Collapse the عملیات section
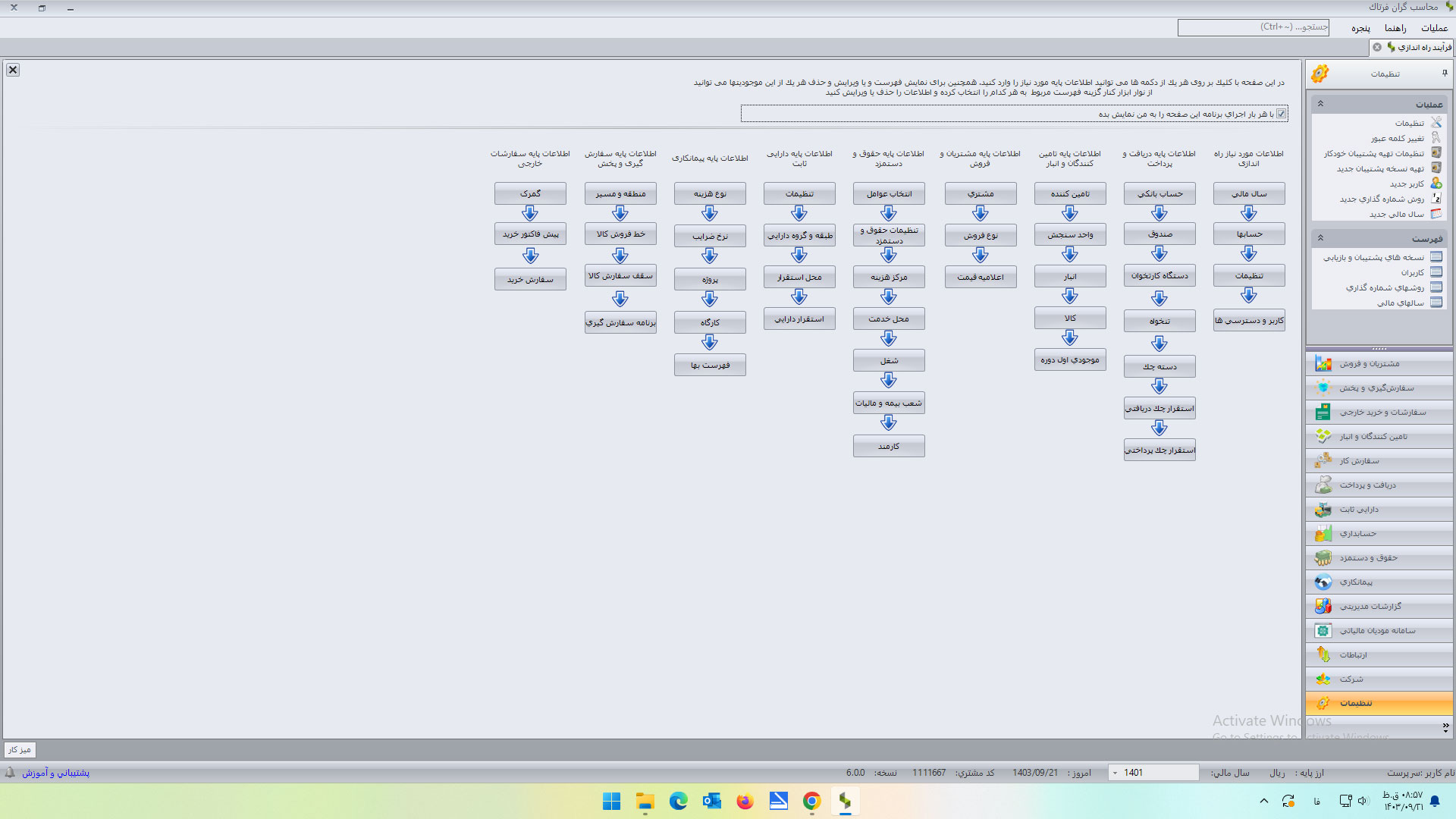The width and height of the screenshot is (1456, 819). (1320, 104)
